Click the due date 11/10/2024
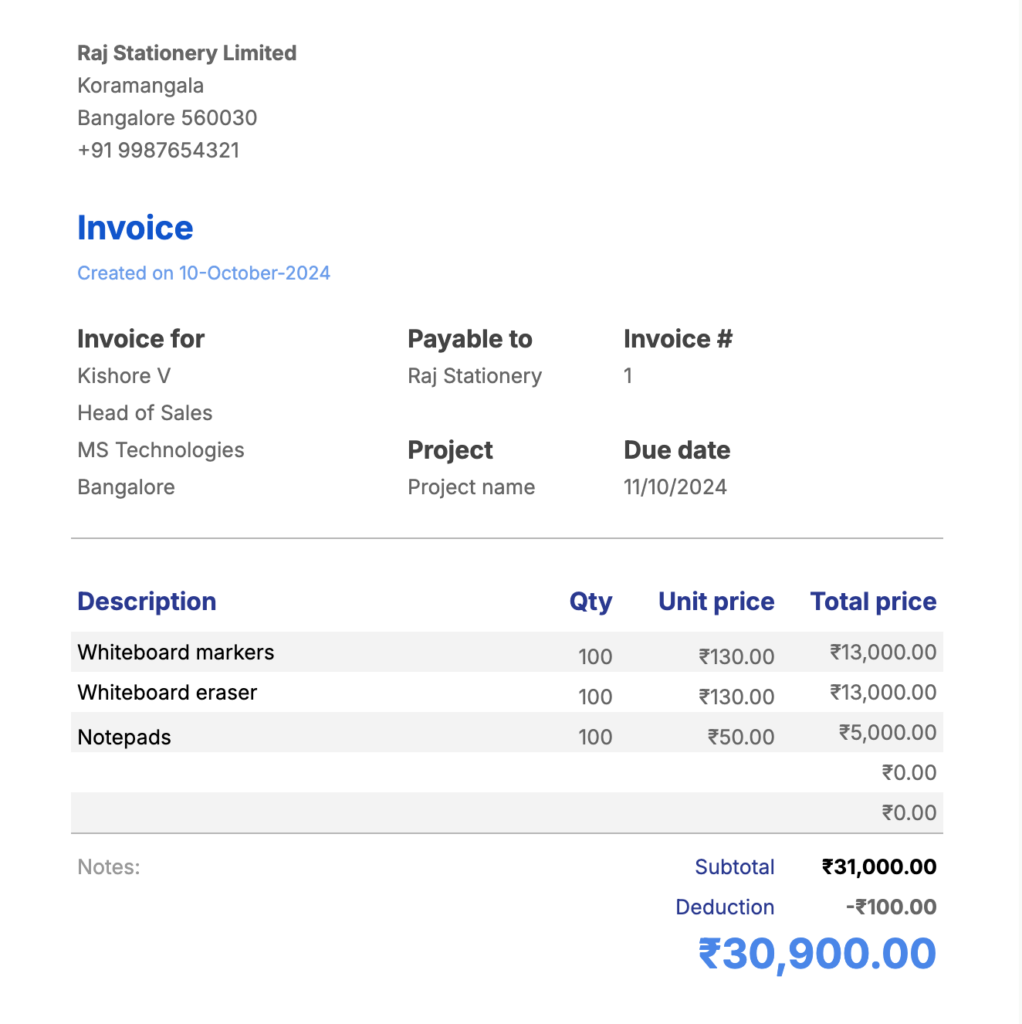The height and width of the screenshot is (1024, 1022). click(x=675, y=487)
